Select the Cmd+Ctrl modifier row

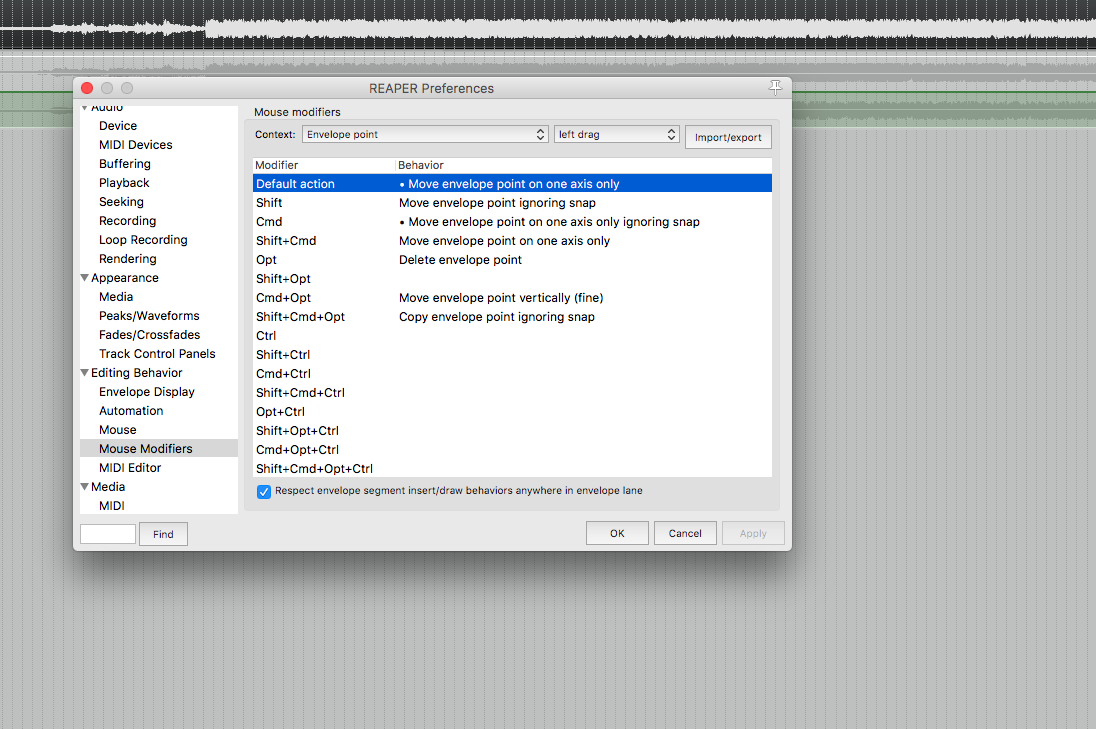512,373
